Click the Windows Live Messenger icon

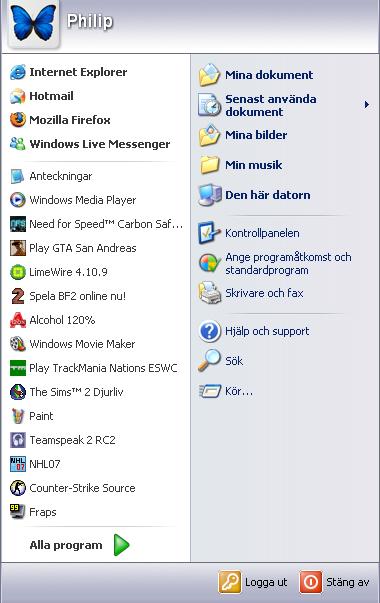[18, 144]
